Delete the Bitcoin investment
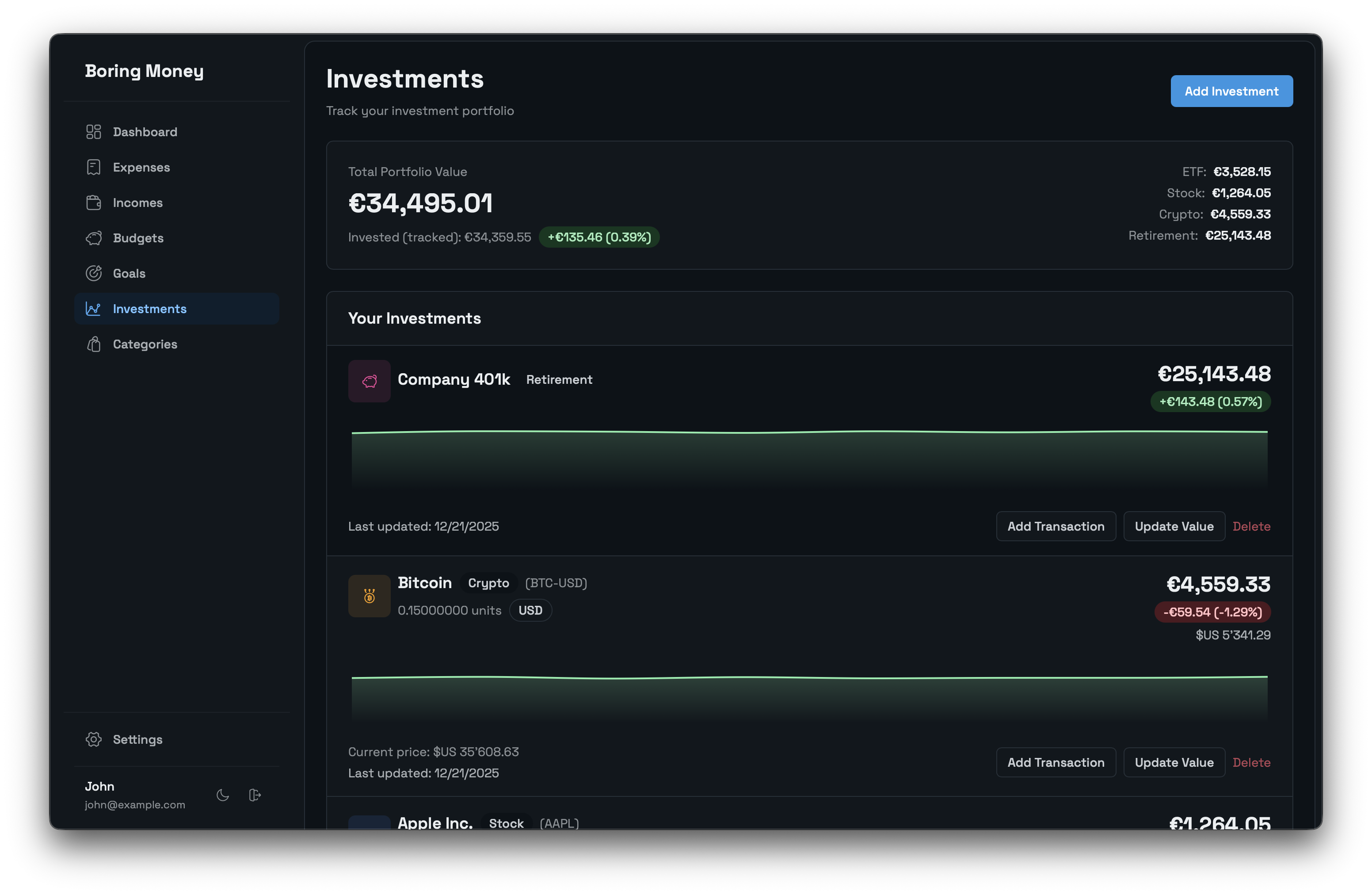 coord(1251,762)
